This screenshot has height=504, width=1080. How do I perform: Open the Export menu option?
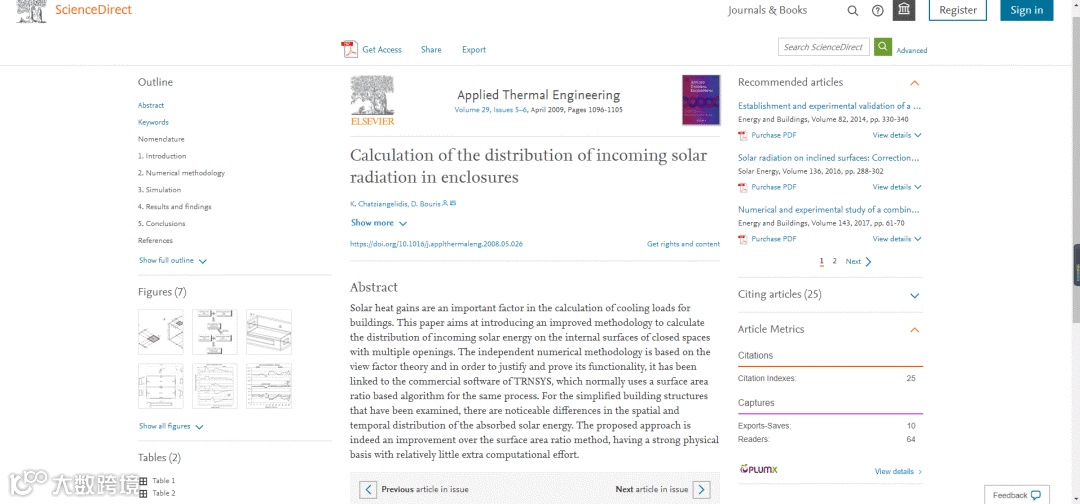coord(474,50)
